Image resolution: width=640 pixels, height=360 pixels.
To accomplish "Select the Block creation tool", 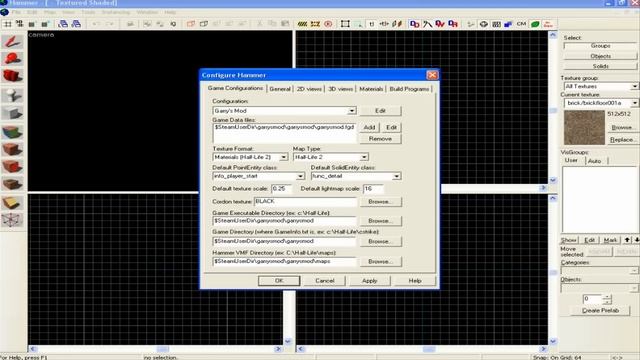I will pos(12,113).
